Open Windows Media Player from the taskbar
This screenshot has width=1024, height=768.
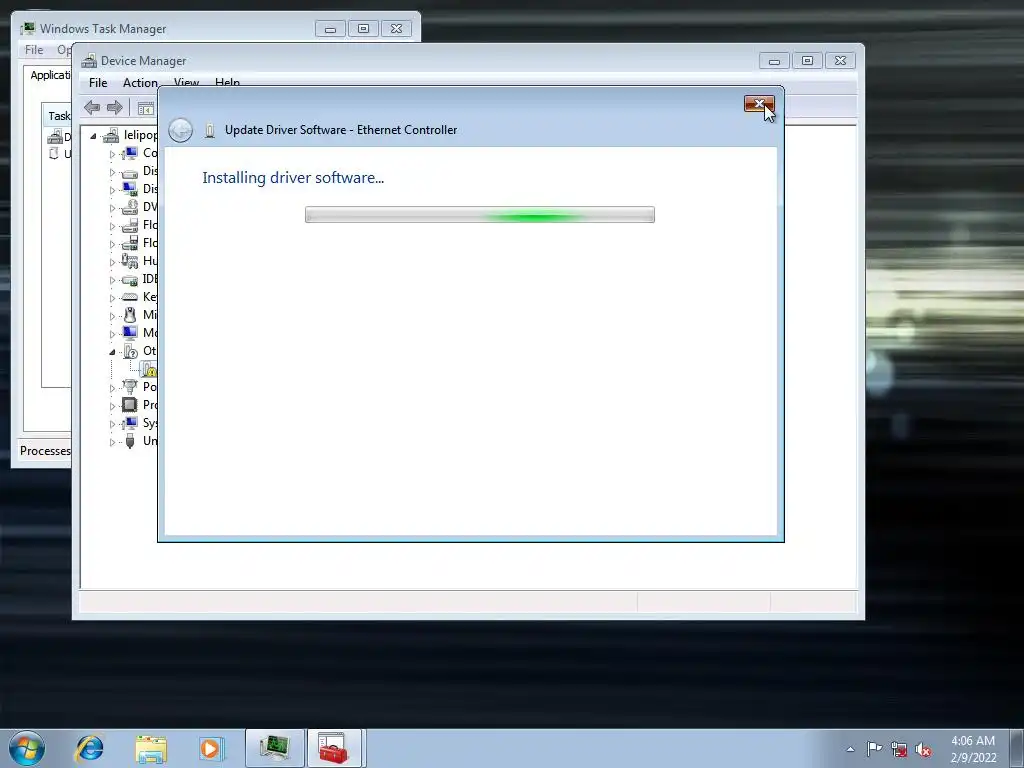click(211, 748)
